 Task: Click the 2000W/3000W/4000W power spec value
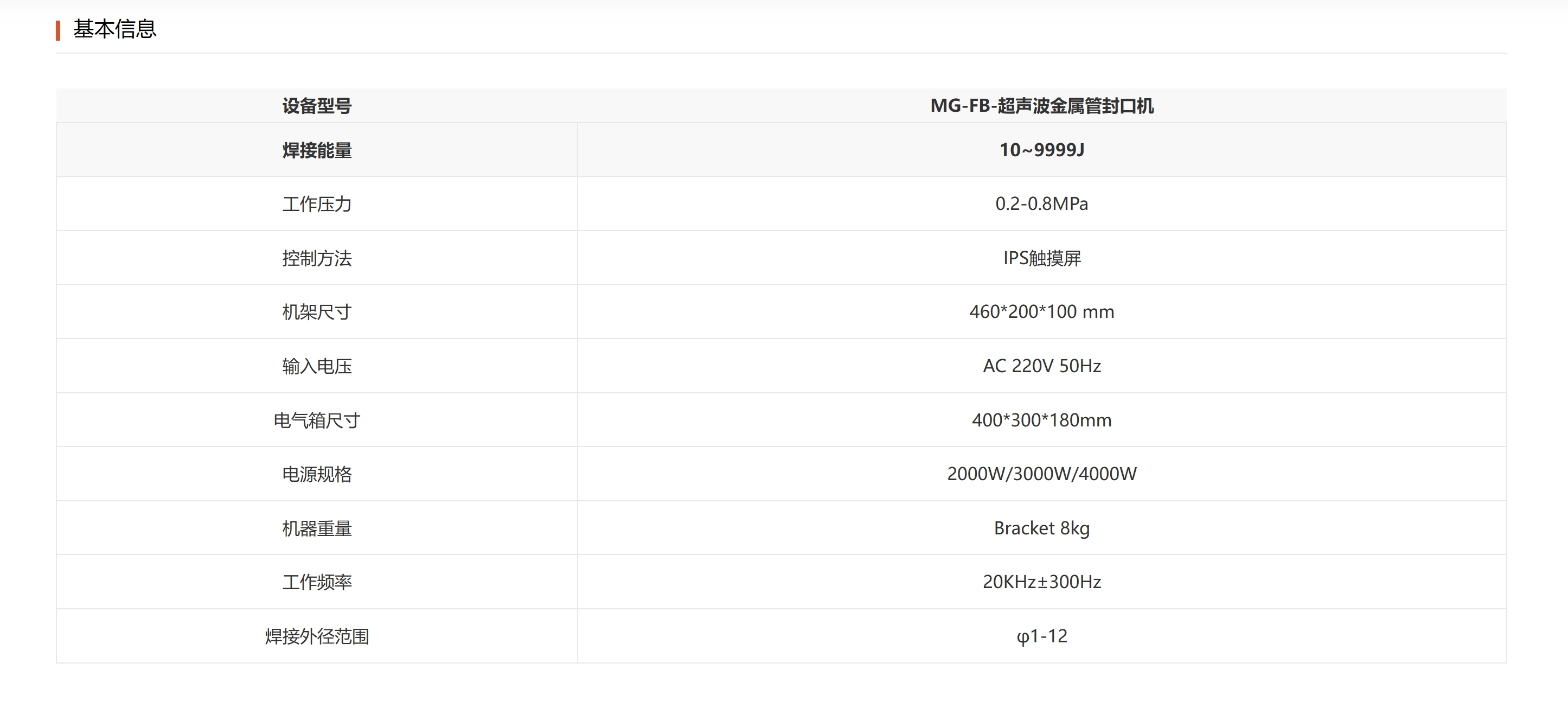point(1041,474)
